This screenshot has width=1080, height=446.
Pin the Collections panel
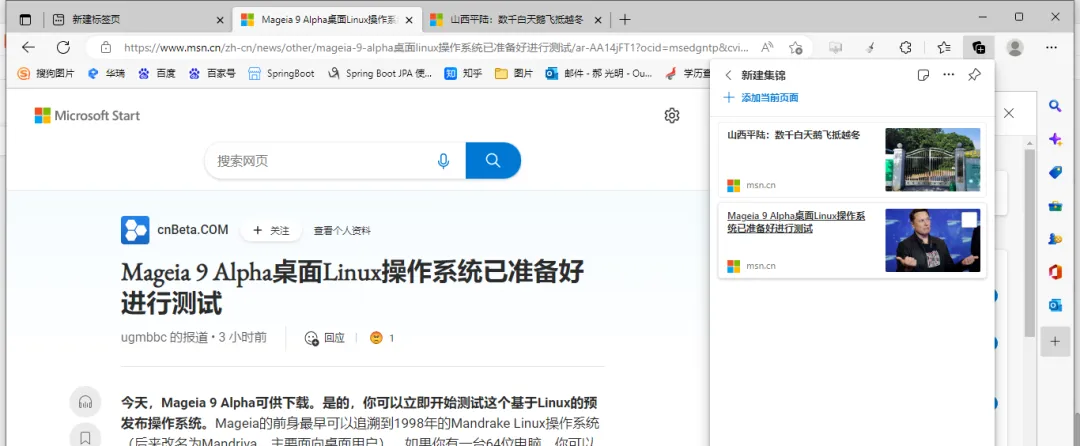click(x=974, y=74)
